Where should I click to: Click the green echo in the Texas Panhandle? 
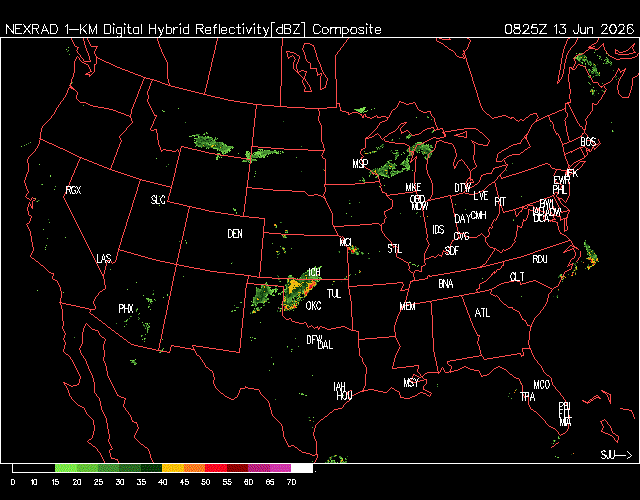[263, 296]
